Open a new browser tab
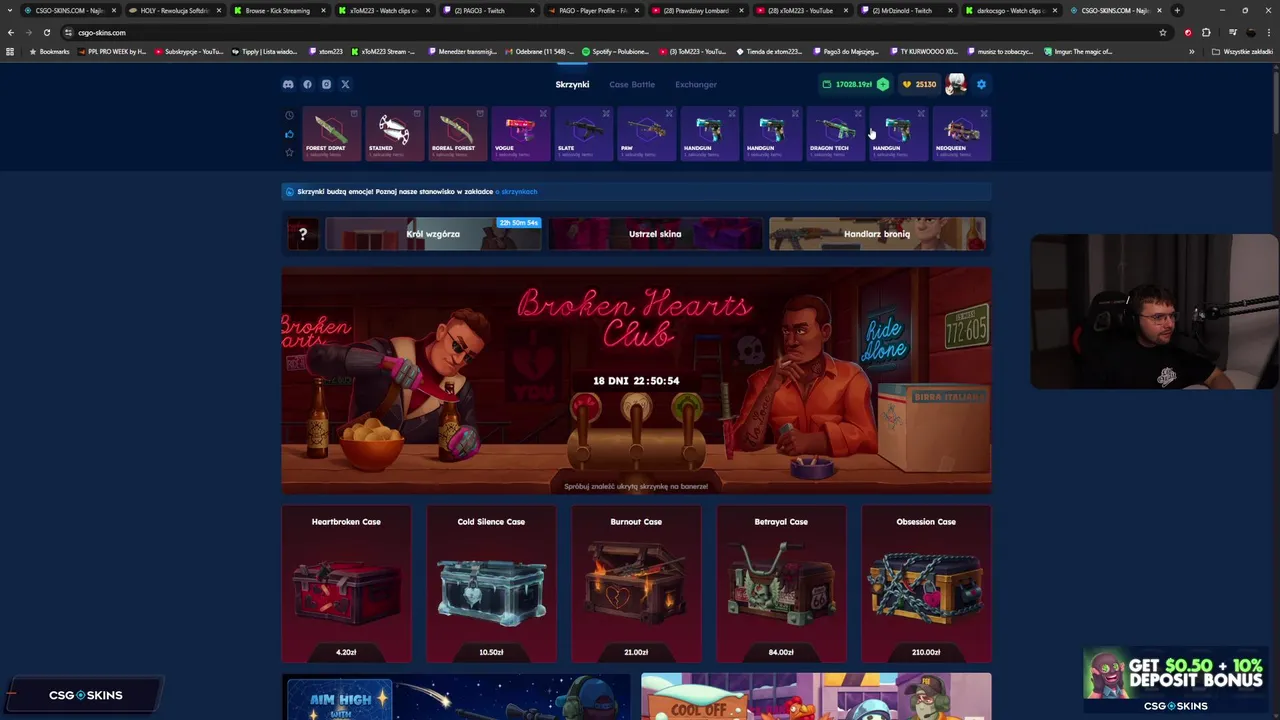The image size is (1280, 720). click(1177, 10)
